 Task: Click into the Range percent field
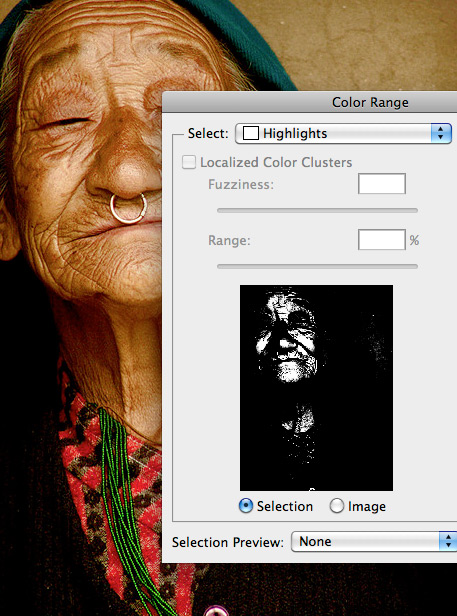point(382,240)
